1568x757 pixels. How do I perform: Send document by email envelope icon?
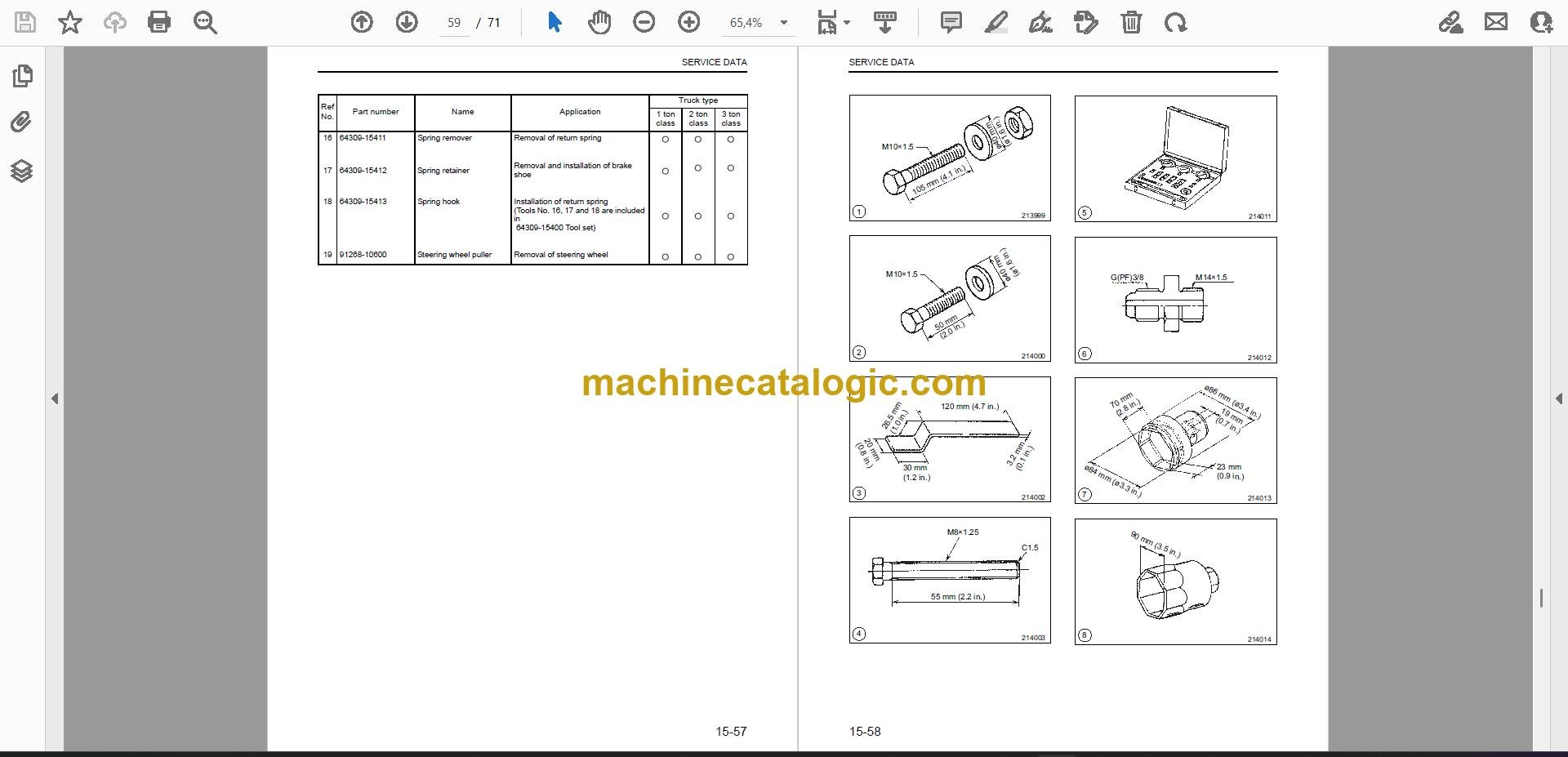click(1496, 22)
